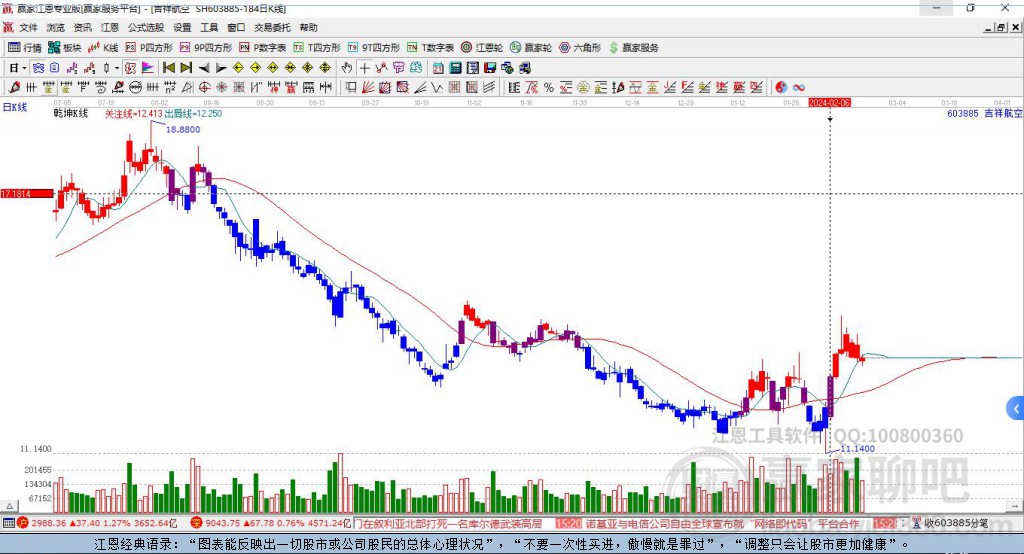Open the P数字表 tool
This screenshot has width=1024, height=554.
[x=263, y=48]
